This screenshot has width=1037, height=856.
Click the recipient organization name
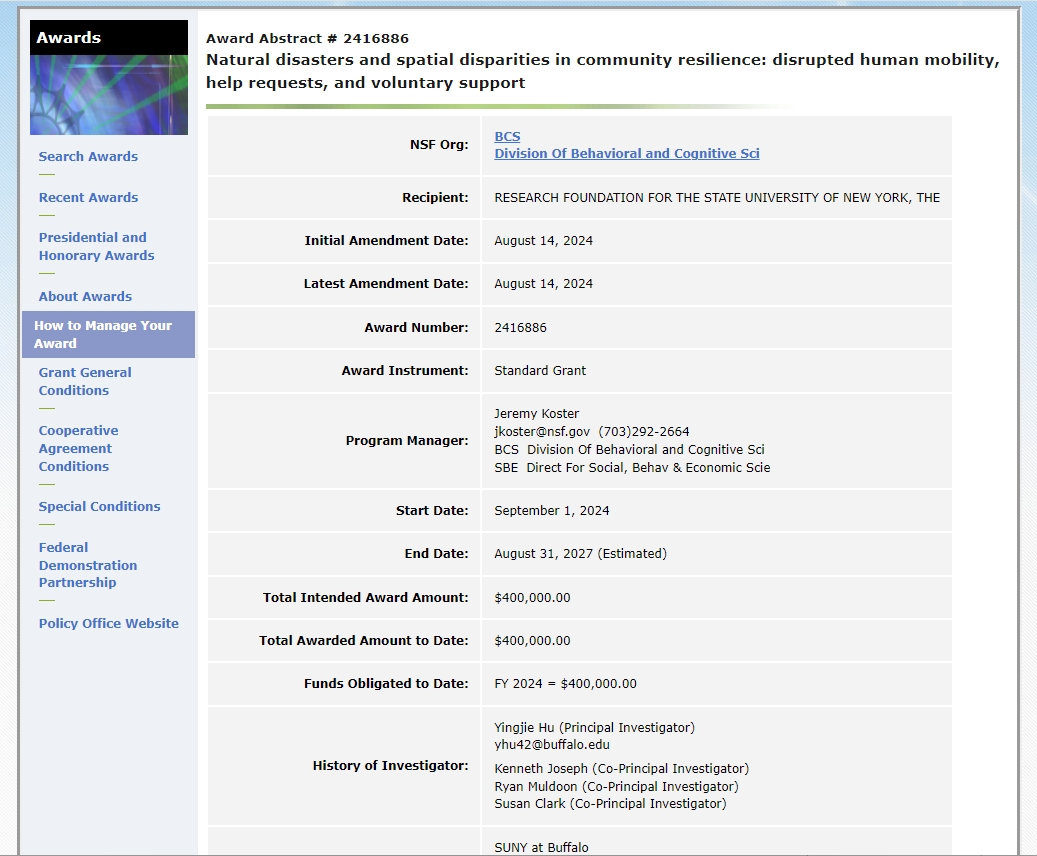point(716,198)
